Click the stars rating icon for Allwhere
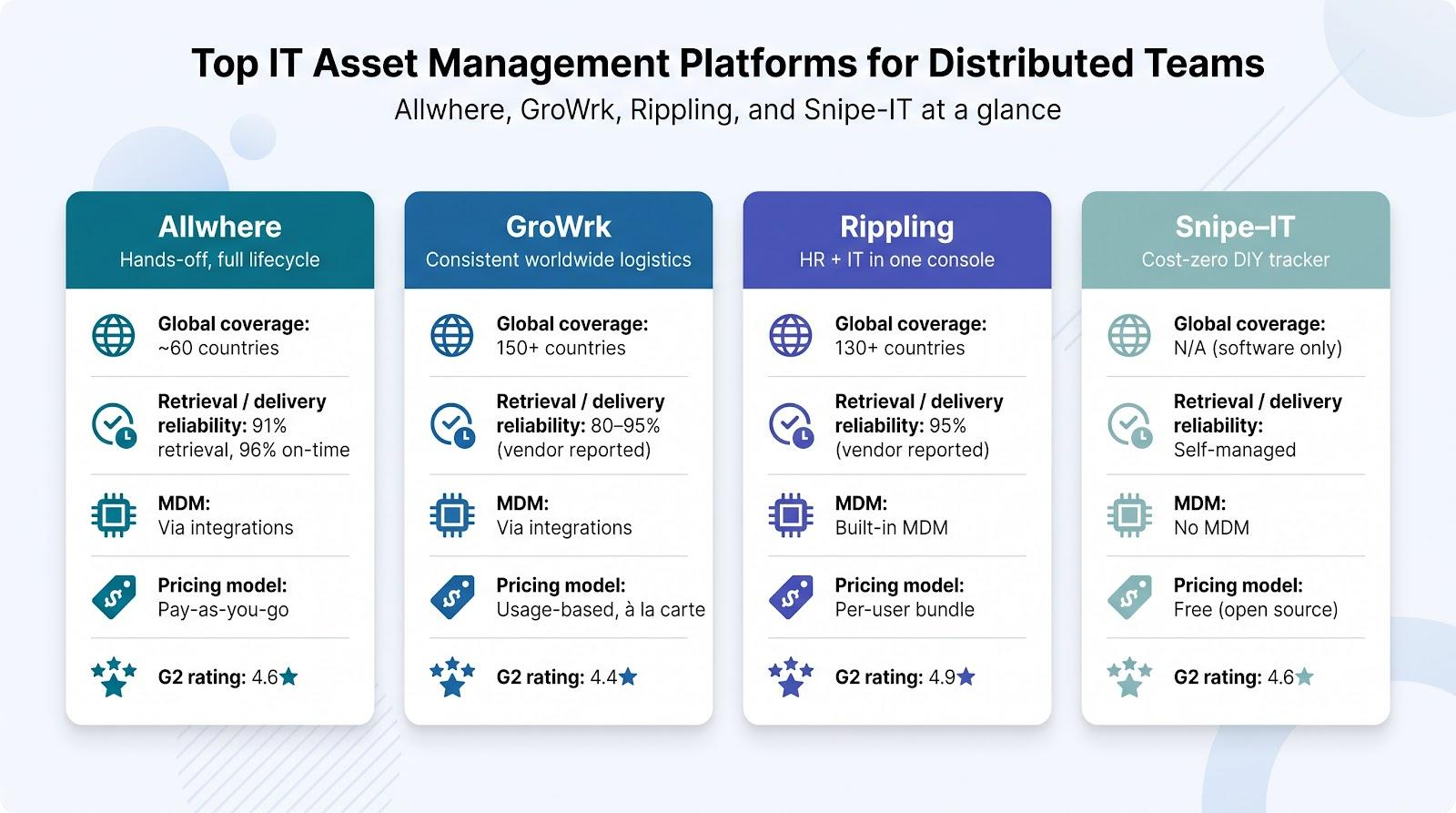 [x=114, y=677]
